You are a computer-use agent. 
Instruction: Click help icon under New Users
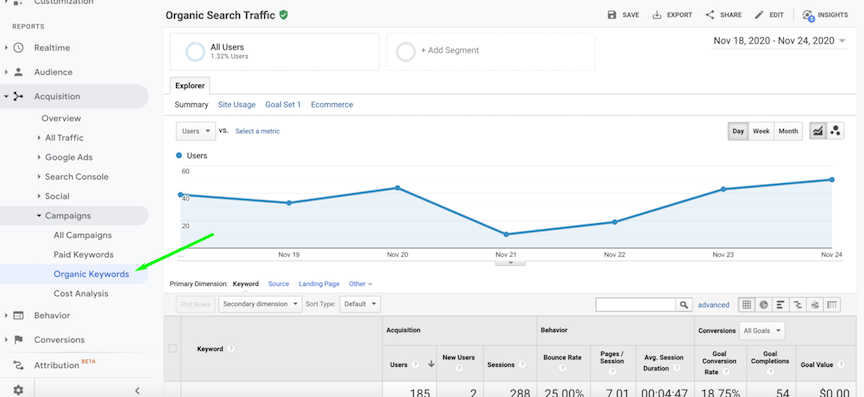[458, 368]
